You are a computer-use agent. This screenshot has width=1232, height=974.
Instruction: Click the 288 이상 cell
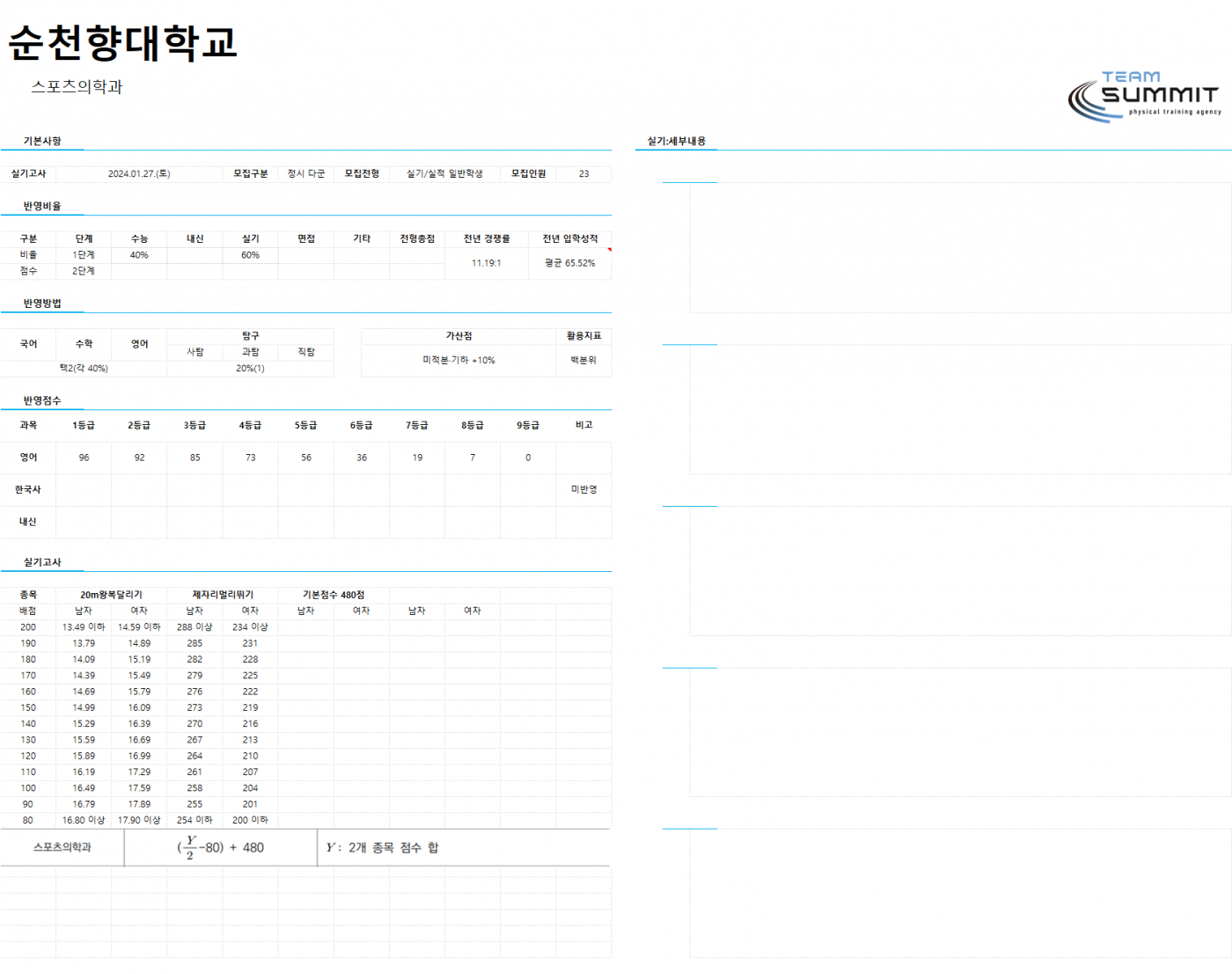click(x=194, y=627)
